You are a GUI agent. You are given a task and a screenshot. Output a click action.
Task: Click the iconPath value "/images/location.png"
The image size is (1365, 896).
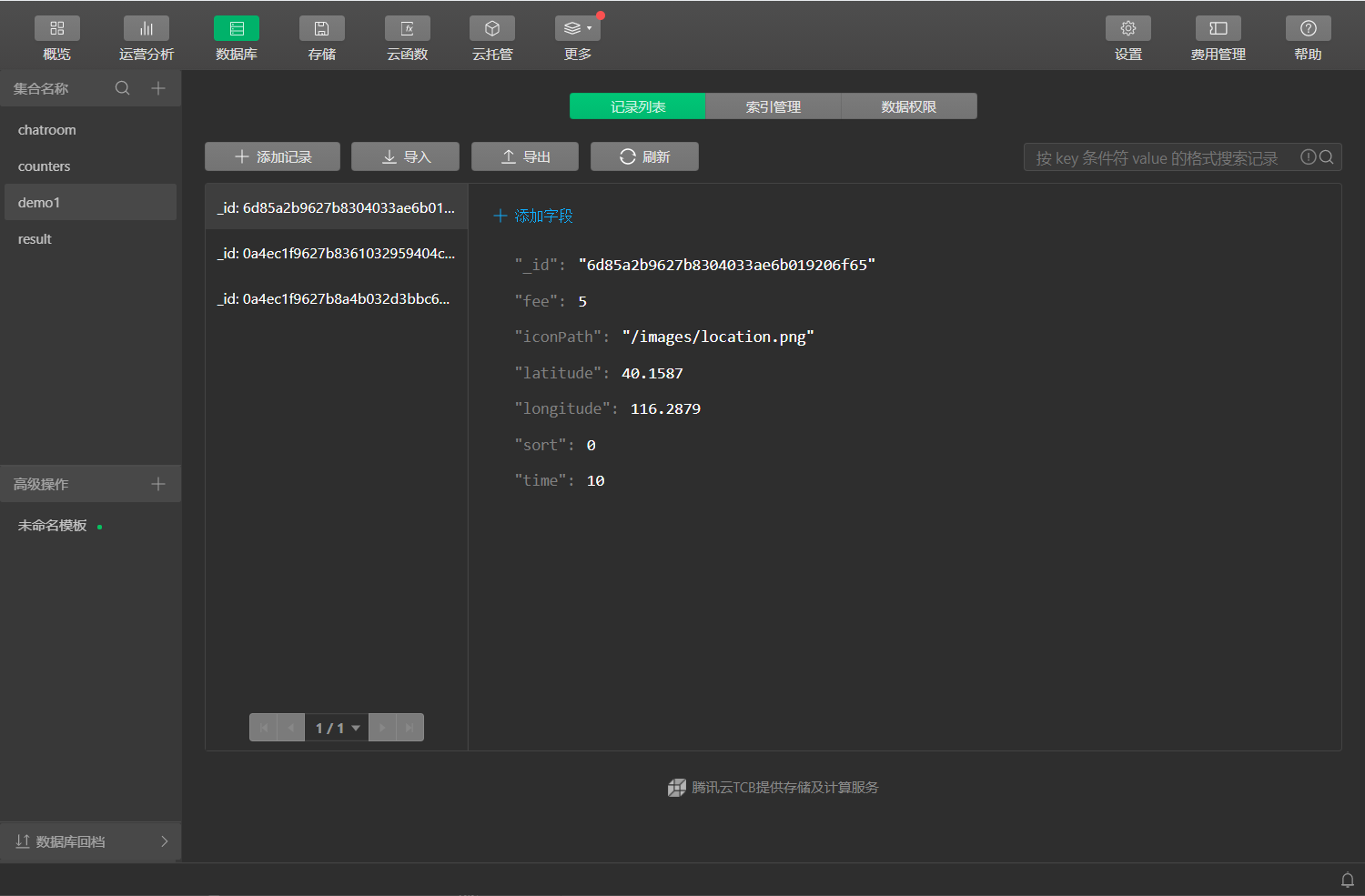tap(718, 337)
